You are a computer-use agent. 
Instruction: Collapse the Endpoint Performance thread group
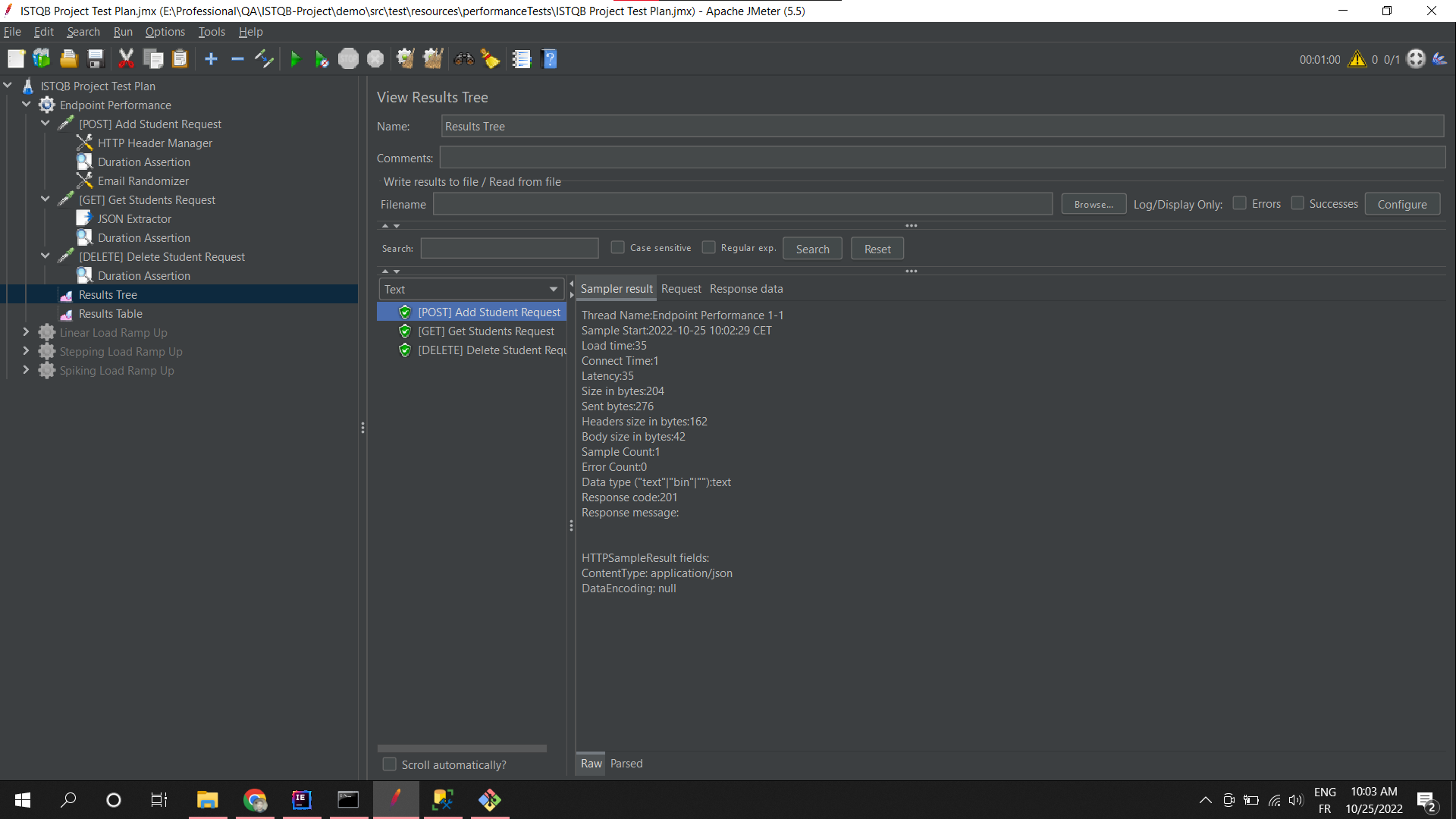(x=27, y=104)
